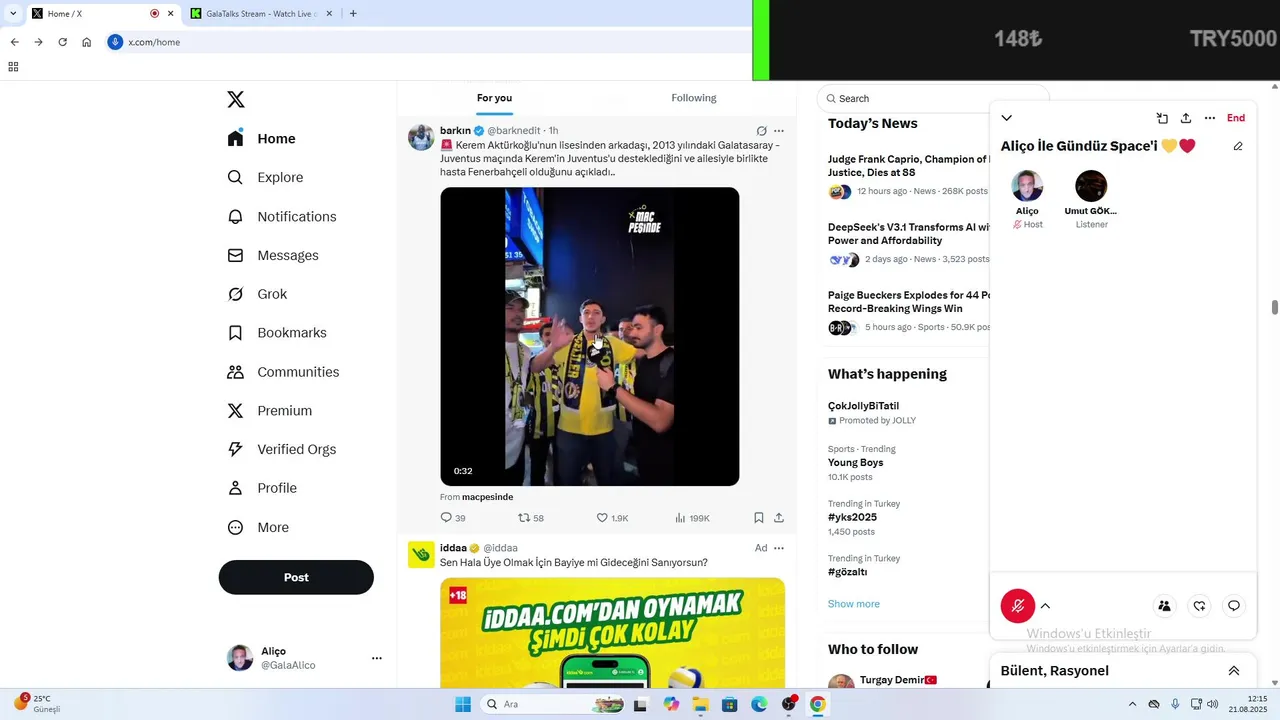Image resolution: width=1280 pixels, height=720 pixels.
Task: Open Bookmarks in the sidebar
Action: tap(277, 333)
